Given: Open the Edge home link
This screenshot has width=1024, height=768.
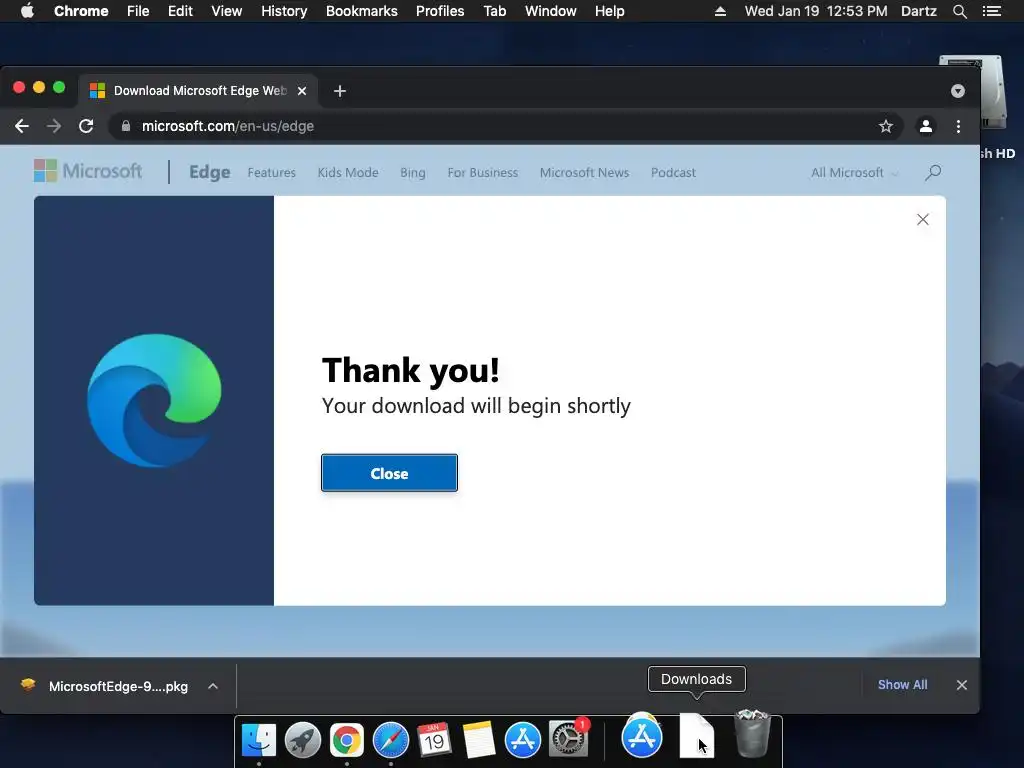Looking at the screenshot, I should click(x=210, y=172).
